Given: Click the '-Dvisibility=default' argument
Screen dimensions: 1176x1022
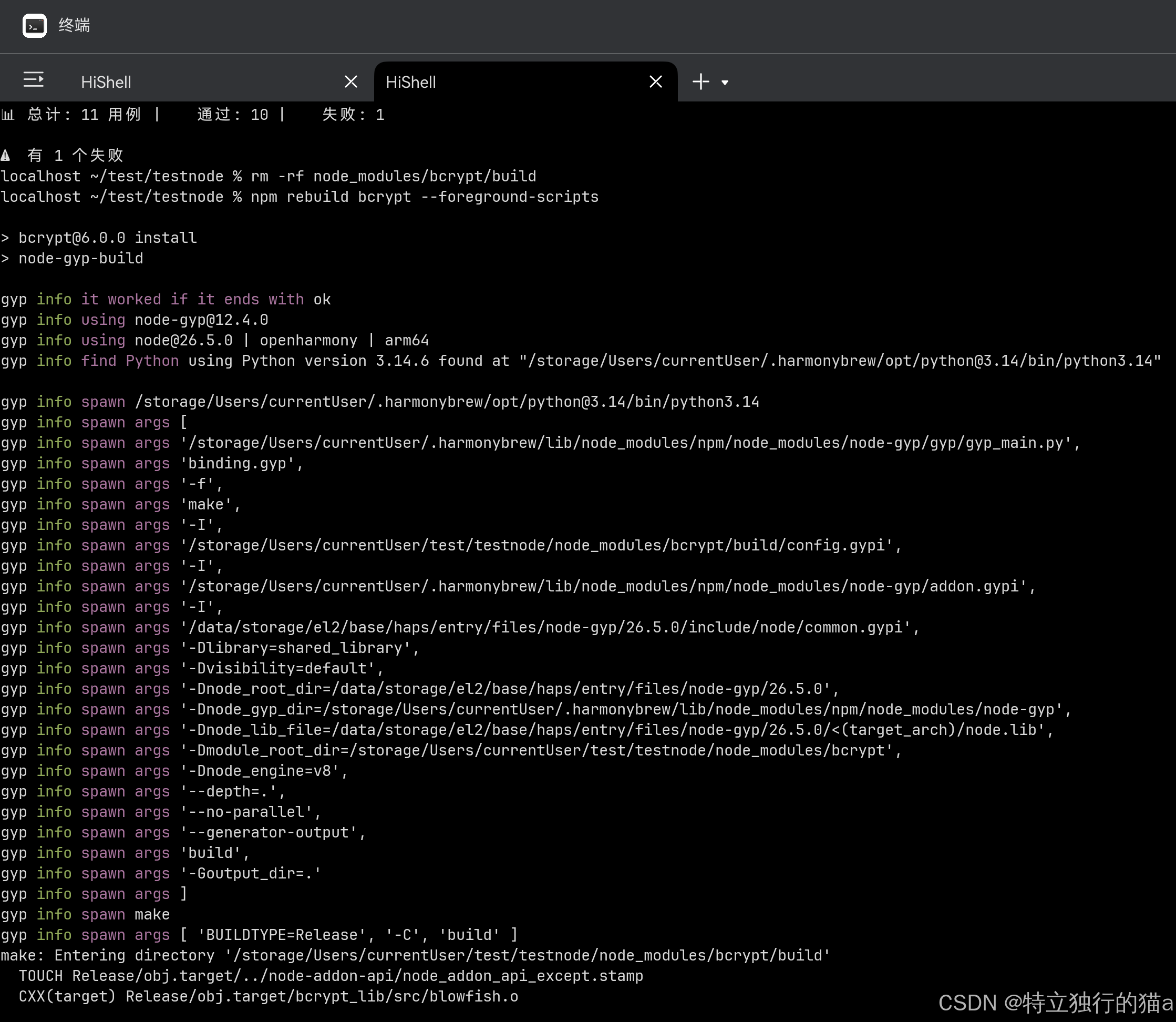Looking at the screenshot, I should 282,669.
